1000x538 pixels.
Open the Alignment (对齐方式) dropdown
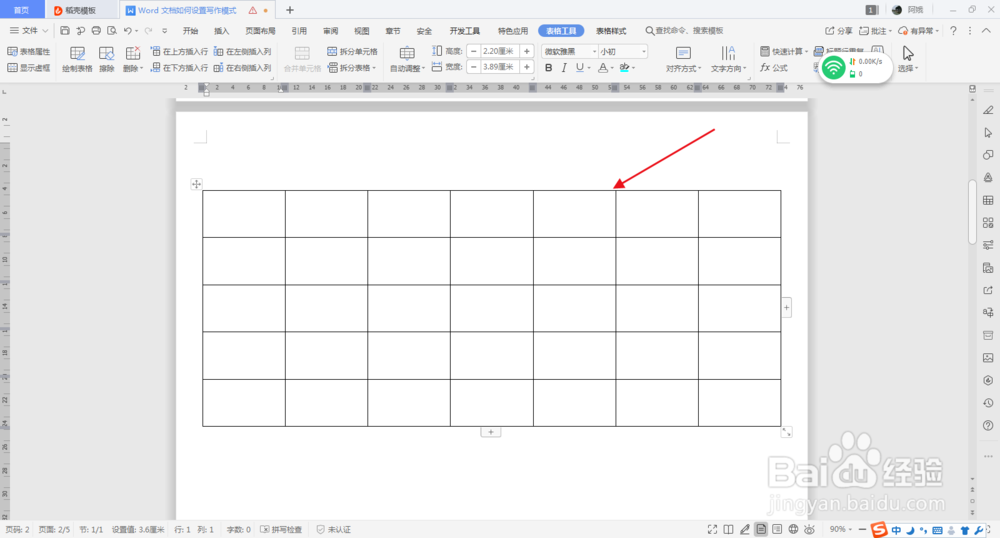[683, 59]
